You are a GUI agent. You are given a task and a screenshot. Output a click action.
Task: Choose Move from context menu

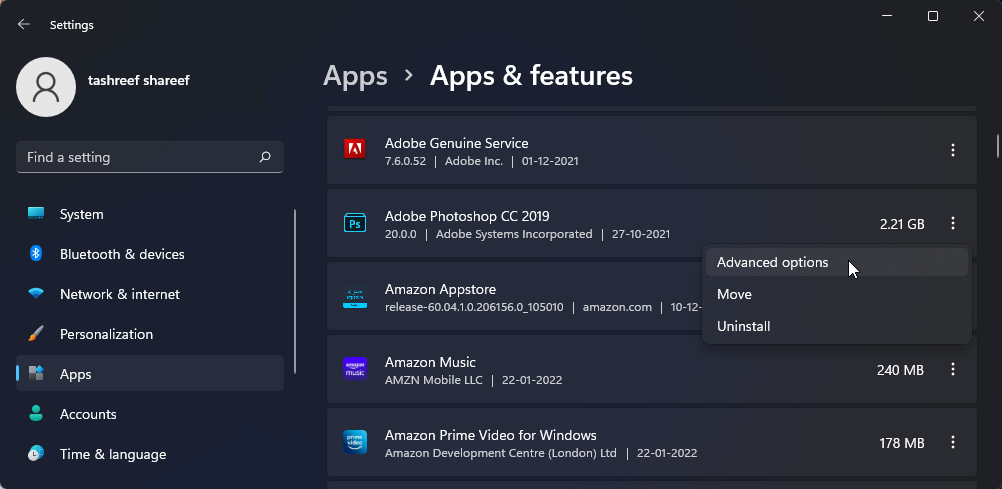pos(836,295)
